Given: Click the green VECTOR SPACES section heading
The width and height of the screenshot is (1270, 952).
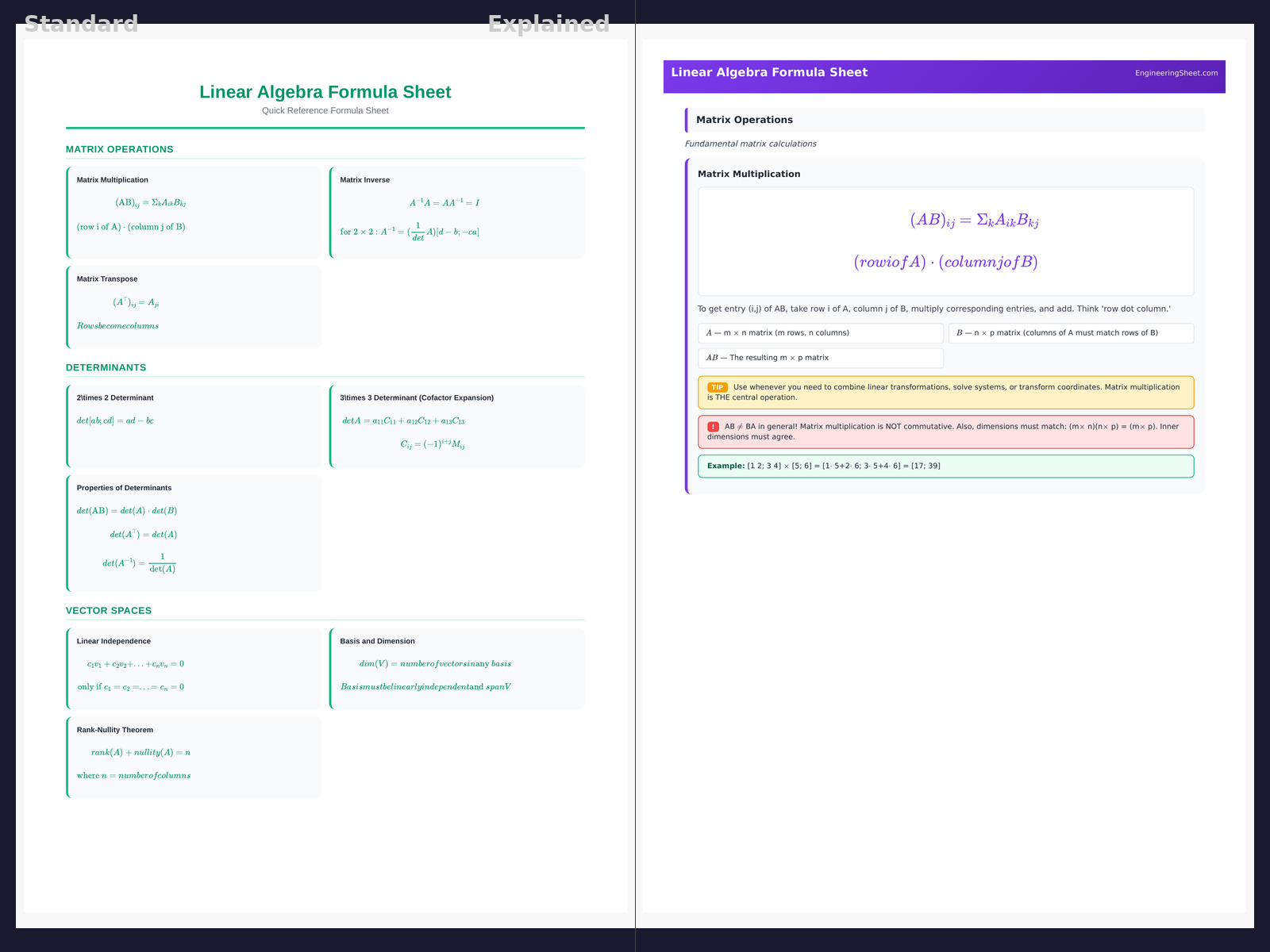Looking at the screenshot, I should pos(109,610).
